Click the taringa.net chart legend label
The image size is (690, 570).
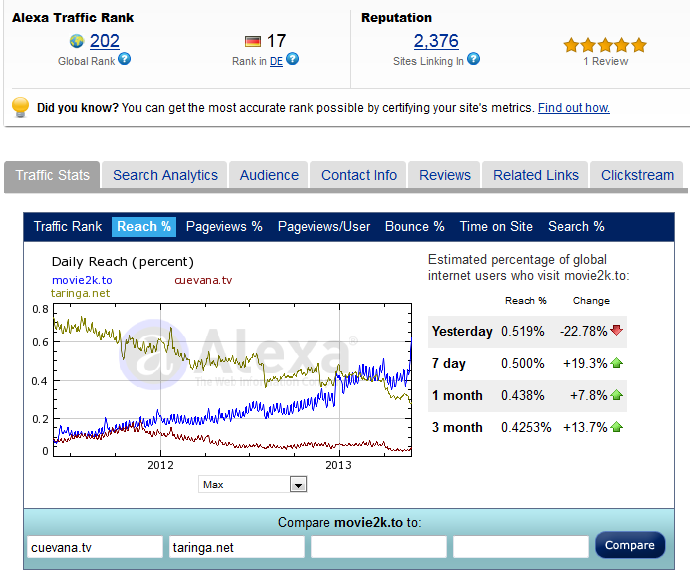click(x=81, y=293)
